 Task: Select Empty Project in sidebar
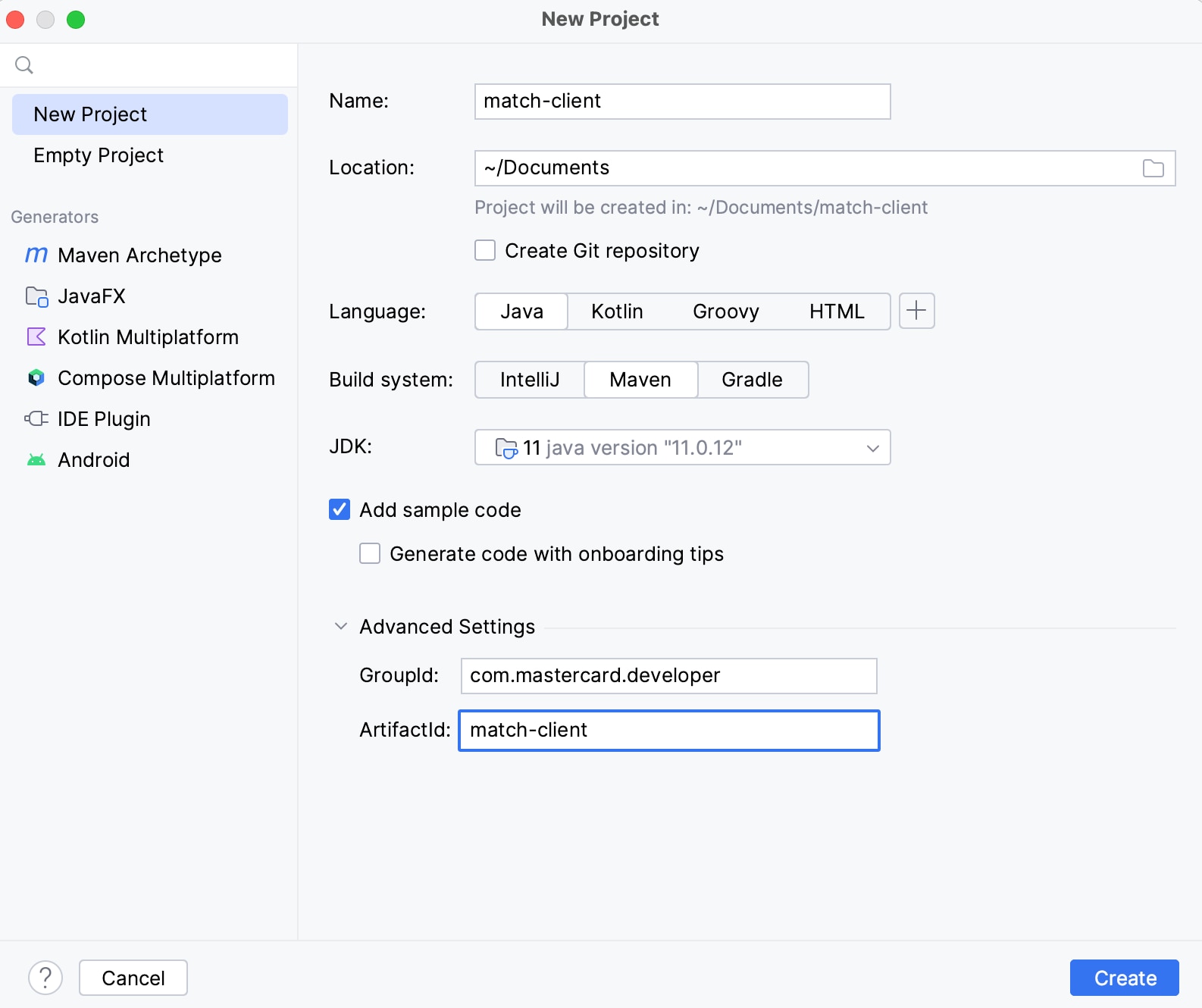(x=99, y=155)
